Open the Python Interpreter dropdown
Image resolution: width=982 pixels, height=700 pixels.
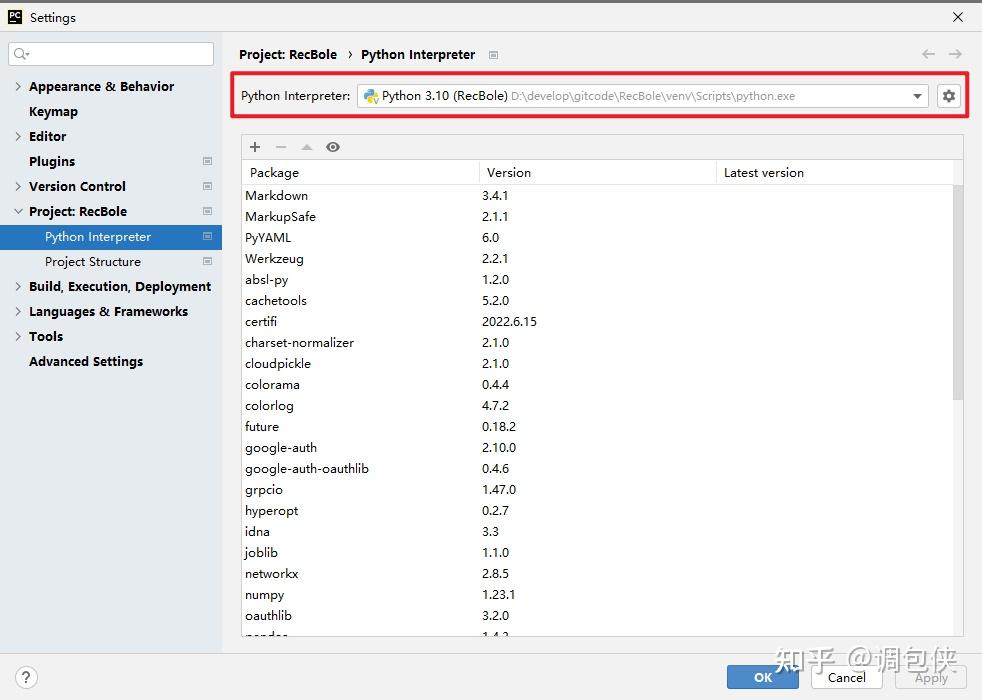tap(917, 96)
